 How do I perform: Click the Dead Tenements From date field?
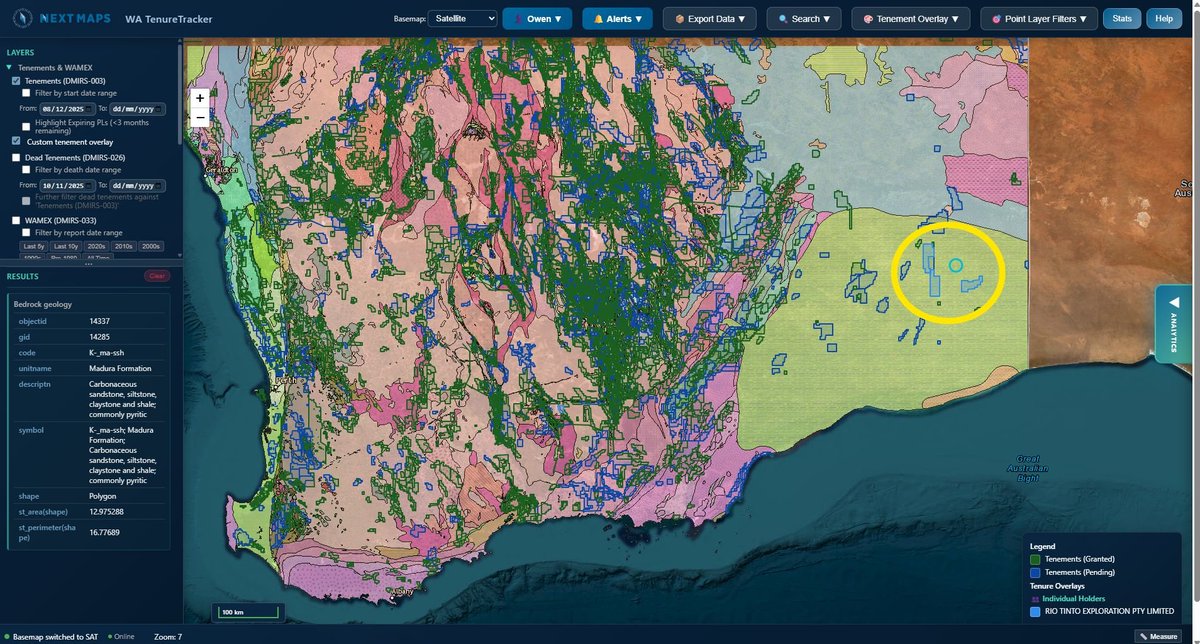(68, 185)
